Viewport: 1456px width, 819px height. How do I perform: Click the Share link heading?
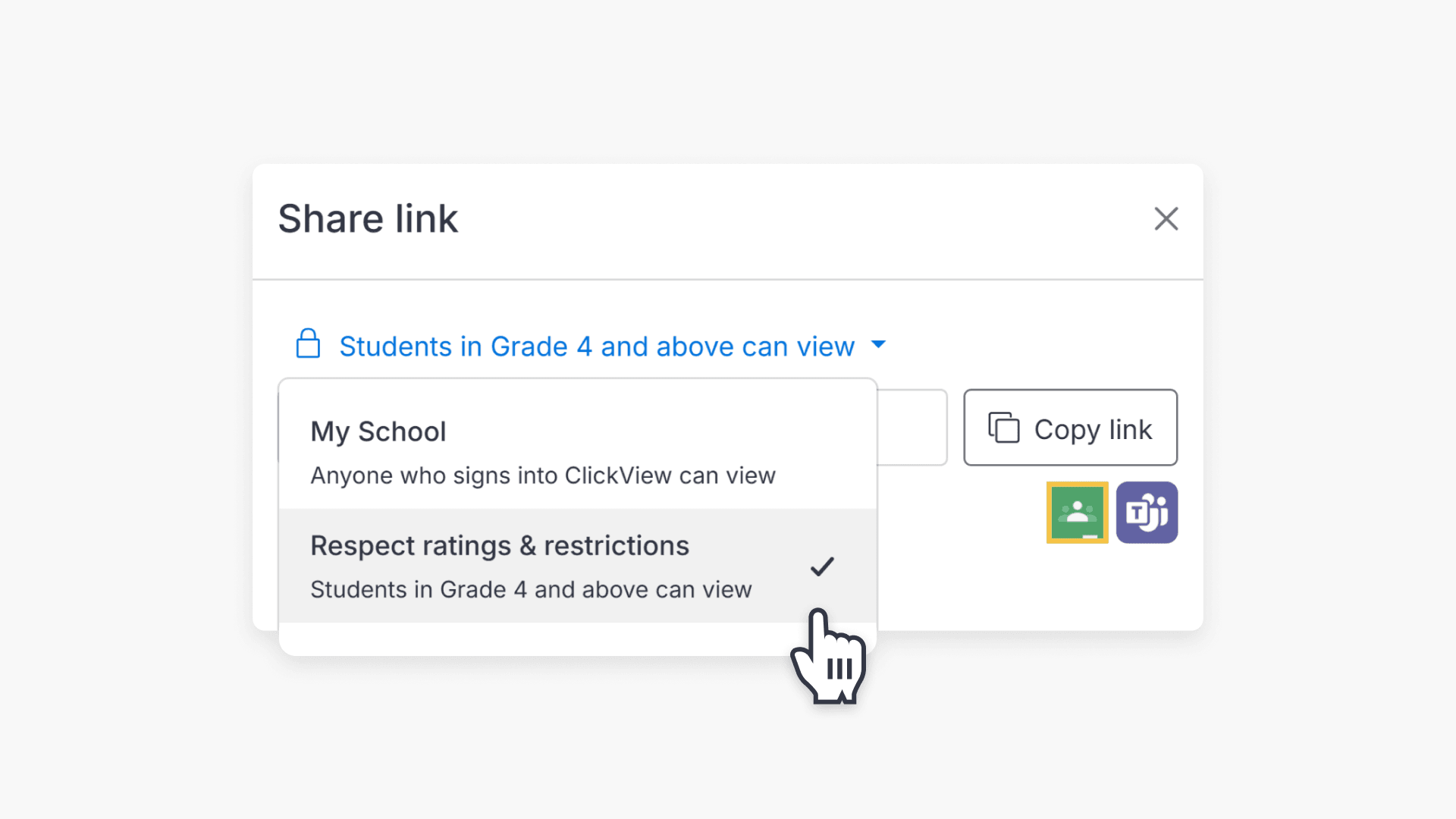point(369,219)
